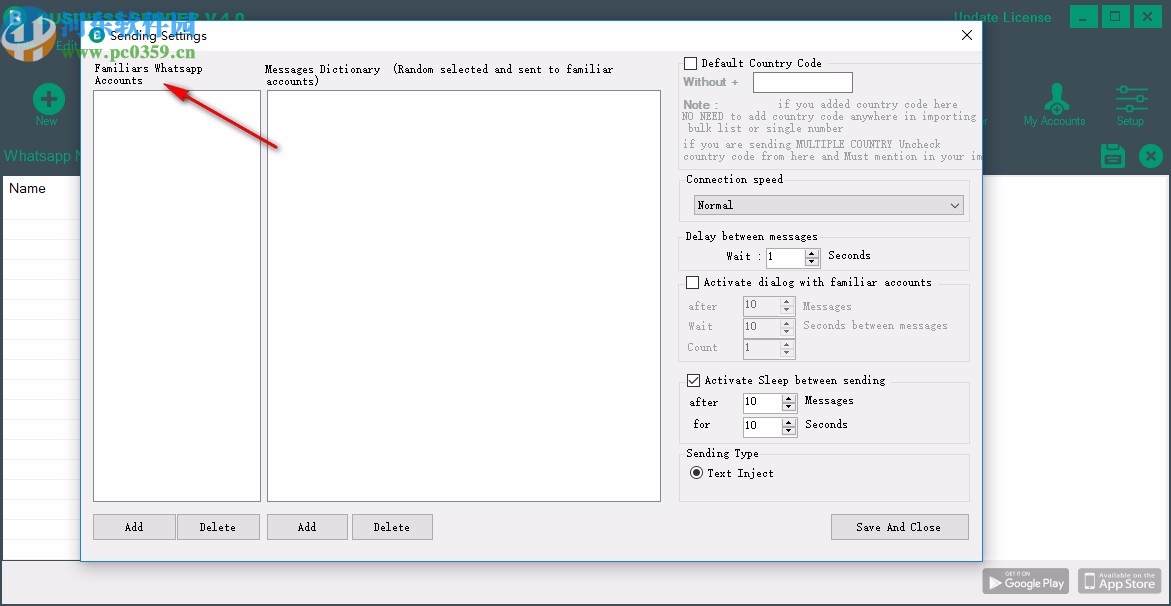Click Update License in main window
Screen dimensions: 1171x606
pos(1002,17)
